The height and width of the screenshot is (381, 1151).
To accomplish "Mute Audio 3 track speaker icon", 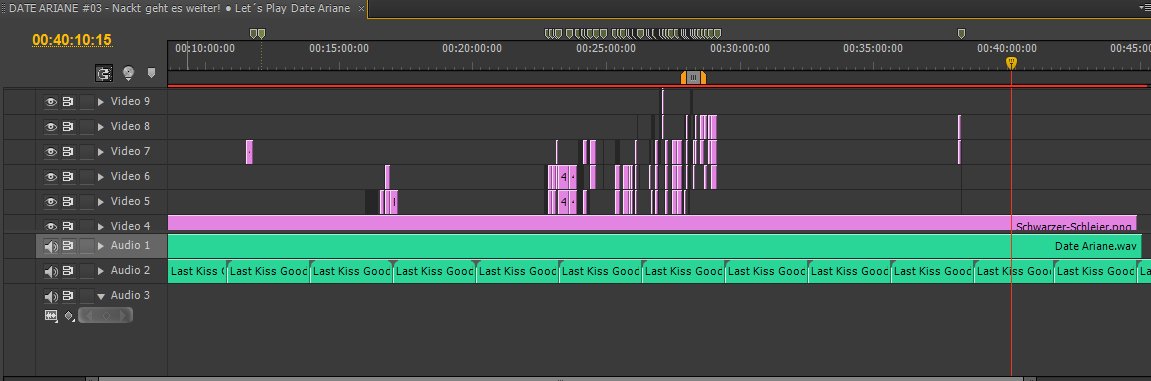I will [51, 297].
